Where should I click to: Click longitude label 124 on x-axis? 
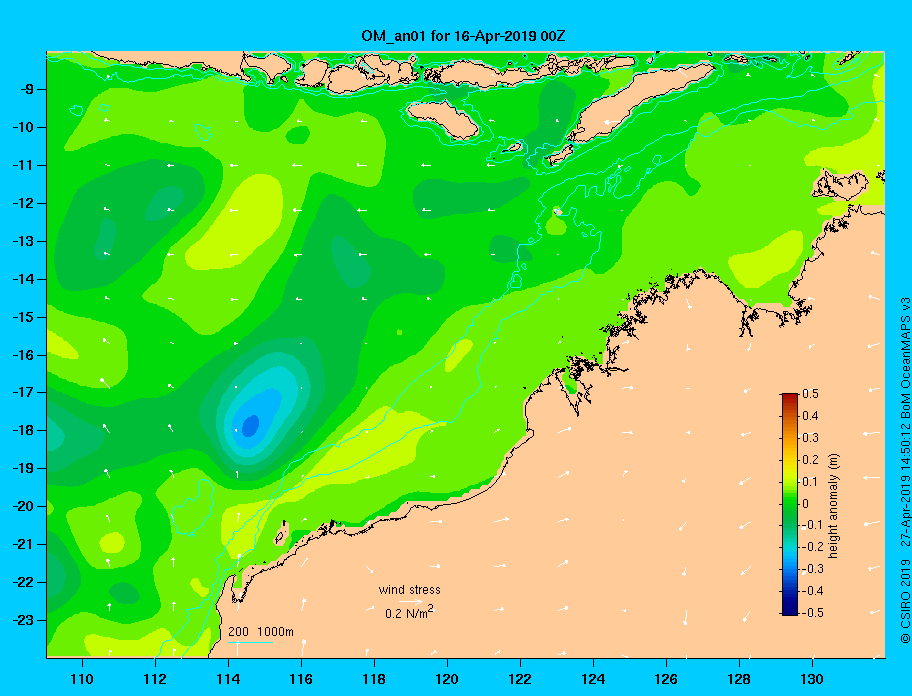coord(593,679)
